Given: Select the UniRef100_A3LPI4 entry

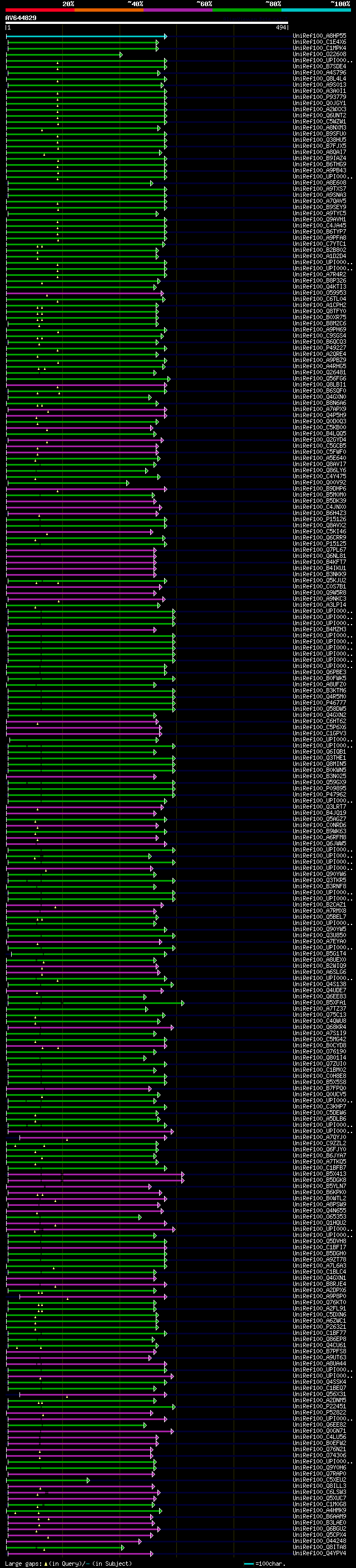Looking at the screenshot, I should coord(319,605).
